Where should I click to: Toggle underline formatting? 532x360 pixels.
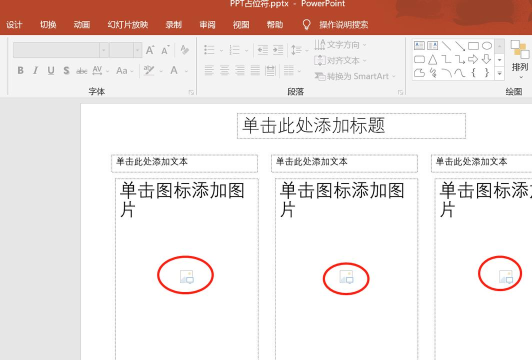tap(51, 71)
